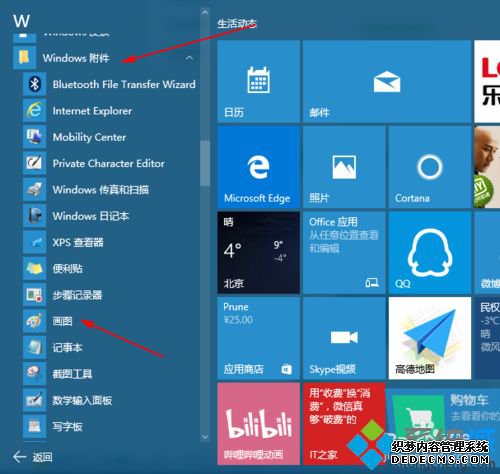Open the 截图工具 snipping tool icon

[x=34, y=374]
